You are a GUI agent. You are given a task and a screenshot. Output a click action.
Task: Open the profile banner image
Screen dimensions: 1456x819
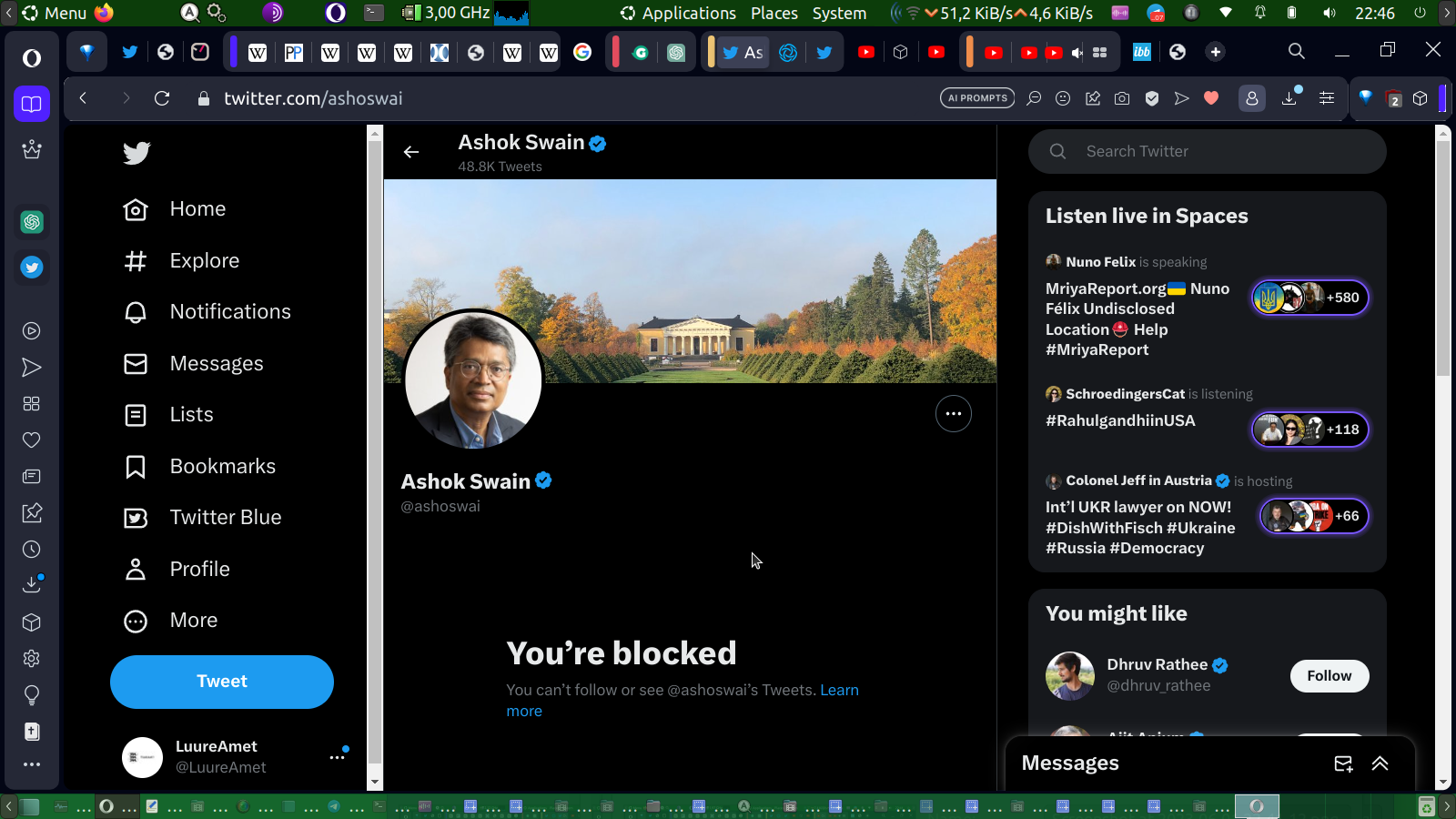pyautogui.click(x=690, y=281)
